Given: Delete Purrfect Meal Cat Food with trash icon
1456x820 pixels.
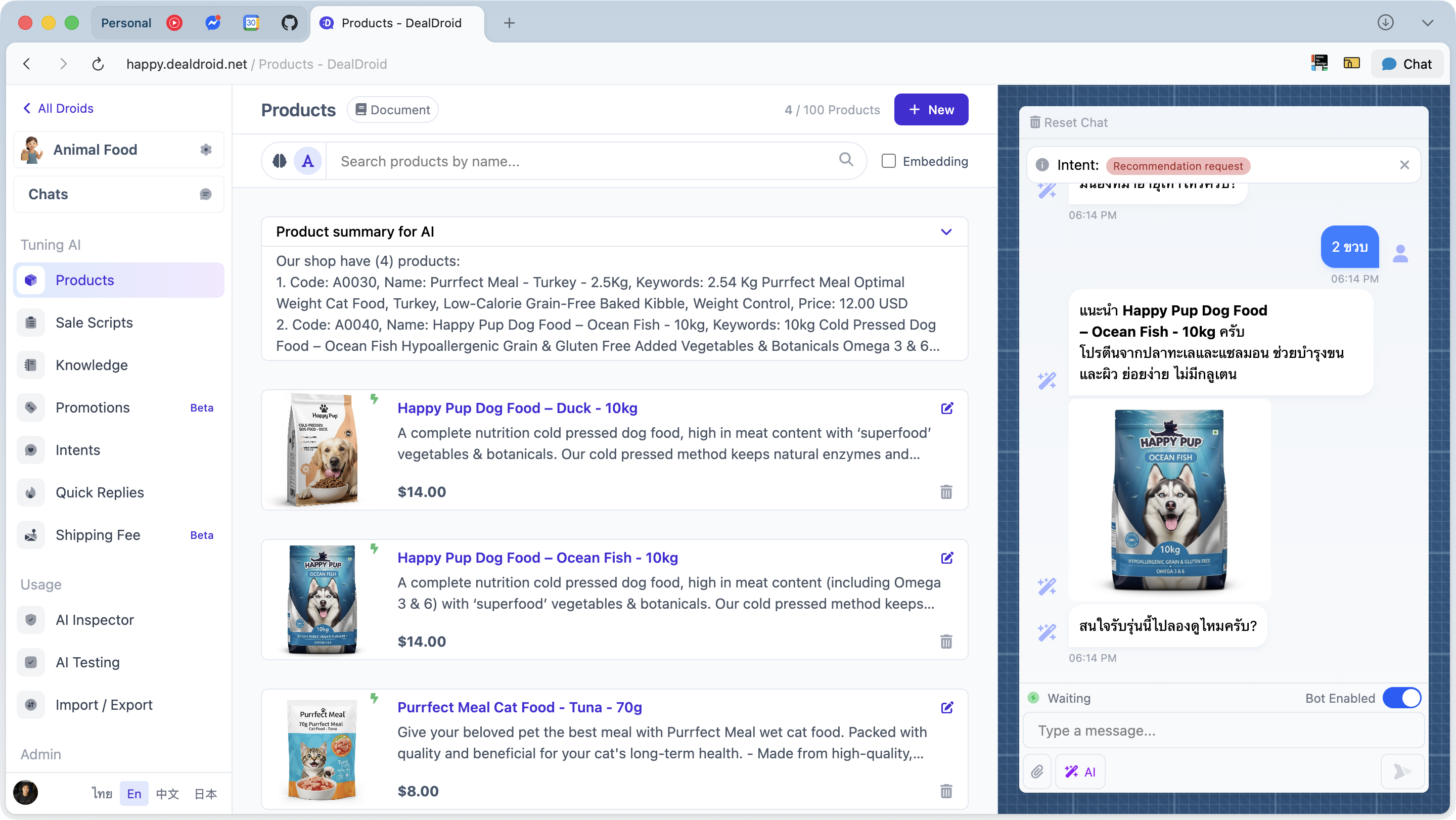Looking at the screenshot, I should pos(947,791).
